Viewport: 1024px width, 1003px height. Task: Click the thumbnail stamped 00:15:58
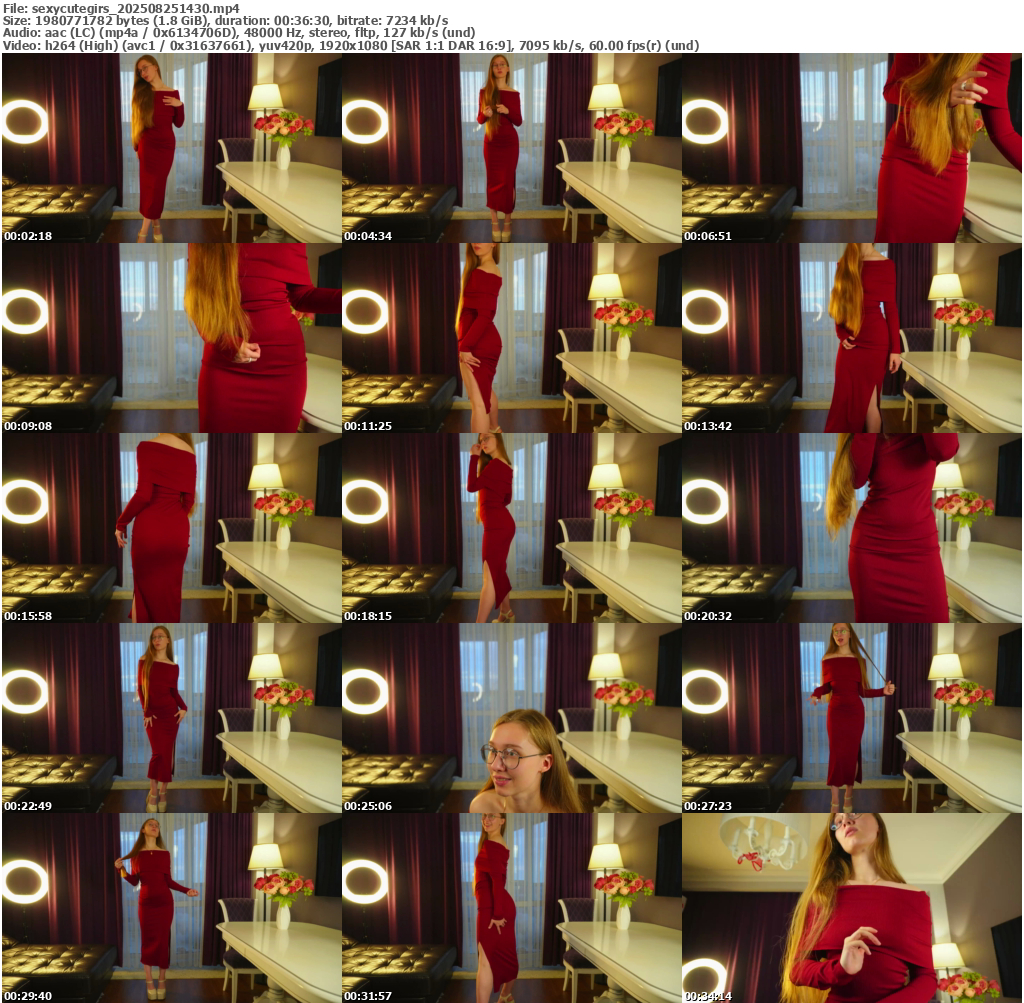tap(171, 528)
